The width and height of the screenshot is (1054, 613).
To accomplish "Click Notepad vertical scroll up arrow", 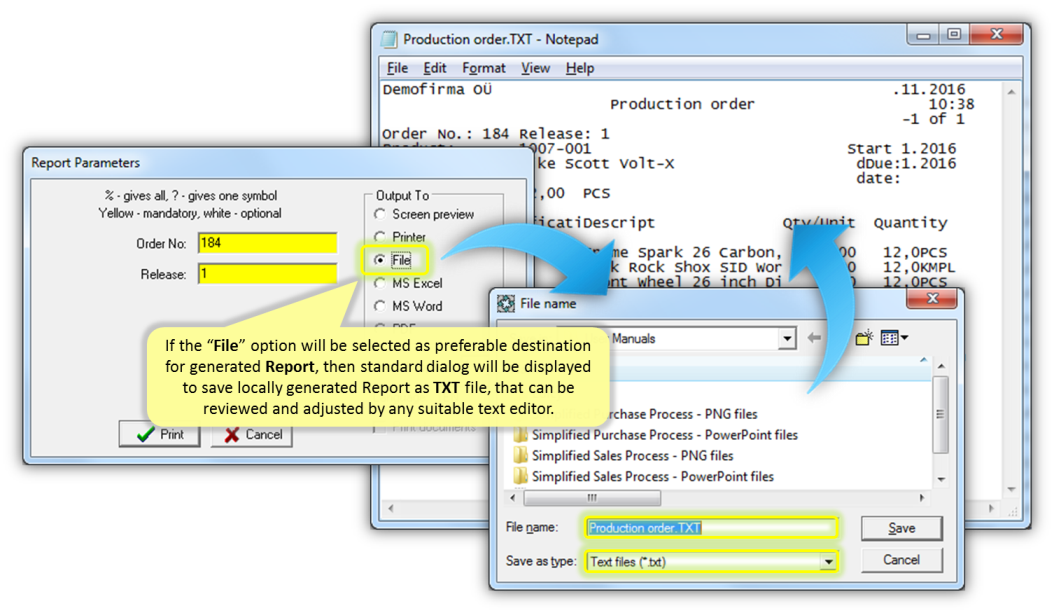I will (1011, 91).
